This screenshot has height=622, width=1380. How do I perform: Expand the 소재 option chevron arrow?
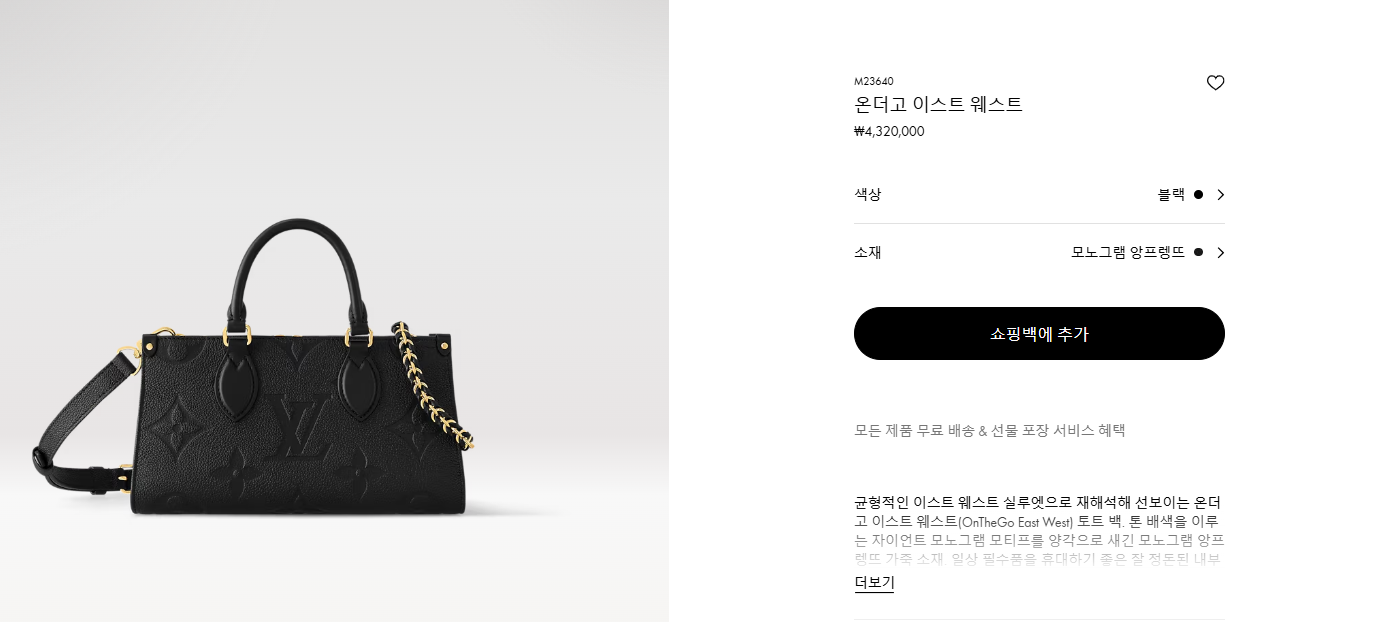click(1220, 253)
